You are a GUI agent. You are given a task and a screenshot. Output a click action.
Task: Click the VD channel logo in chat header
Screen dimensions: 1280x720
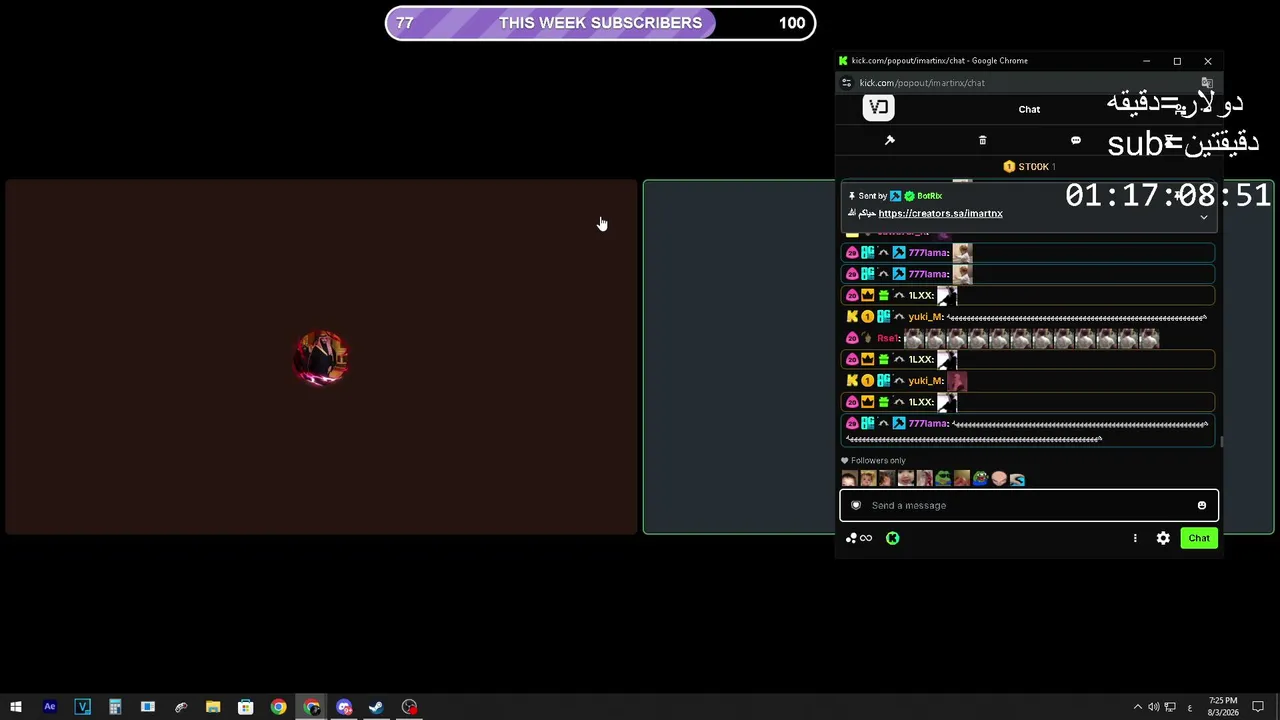point(878,107)
